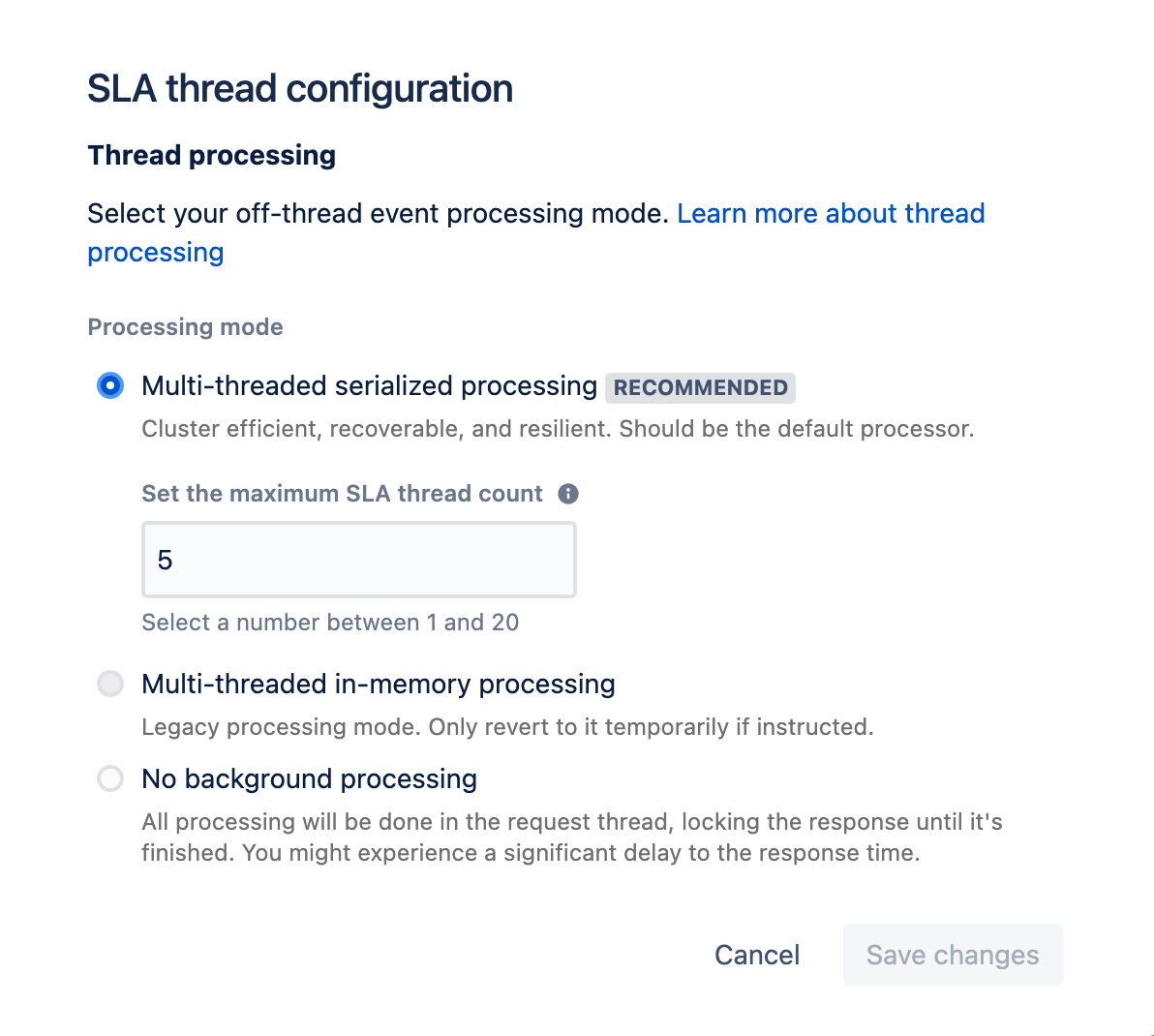
Task: Click 'Set the maximum SLA thread count' label
Action: point(342,493)
